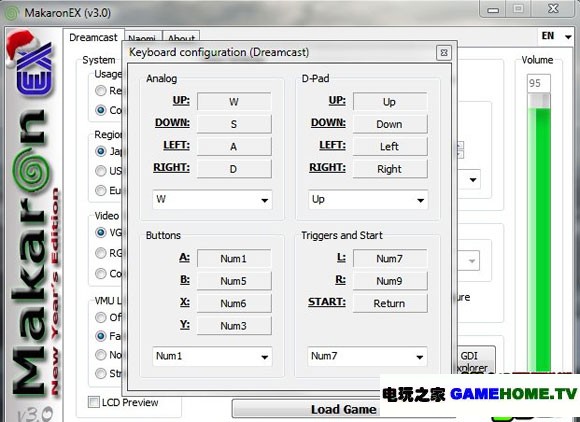Viewport: 580px width, 422px height.
Task: Close the Keyboard configuration dialog
Action: [x=444, y=53]
